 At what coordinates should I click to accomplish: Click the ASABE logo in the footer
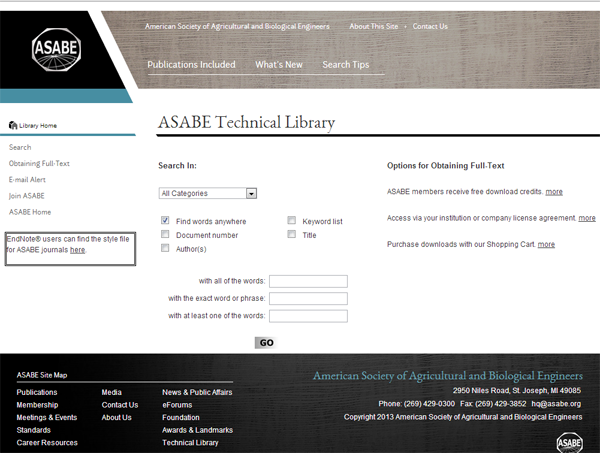pos(569,443)
